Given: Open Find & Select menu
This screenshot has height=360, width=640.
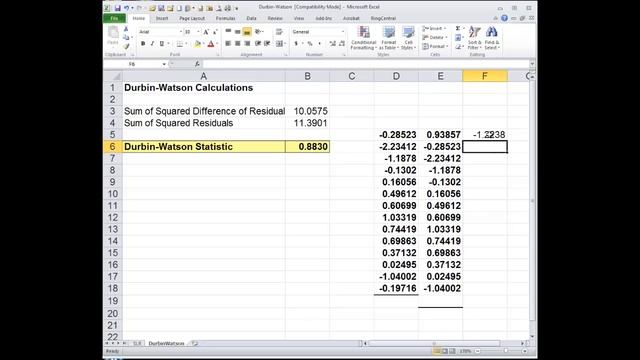Looking at the screenshot, I should point(492,38).
